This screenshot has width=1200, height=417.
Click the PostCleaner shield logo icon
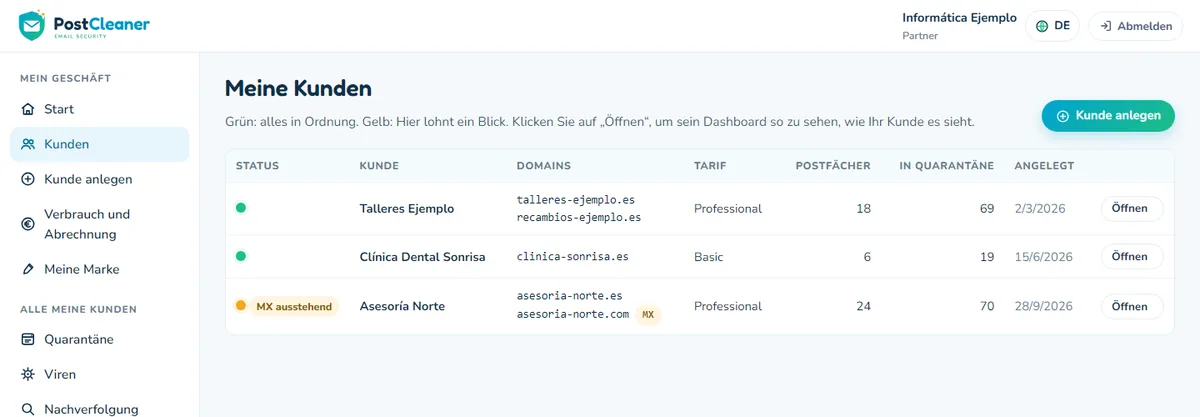pos(32,25)
